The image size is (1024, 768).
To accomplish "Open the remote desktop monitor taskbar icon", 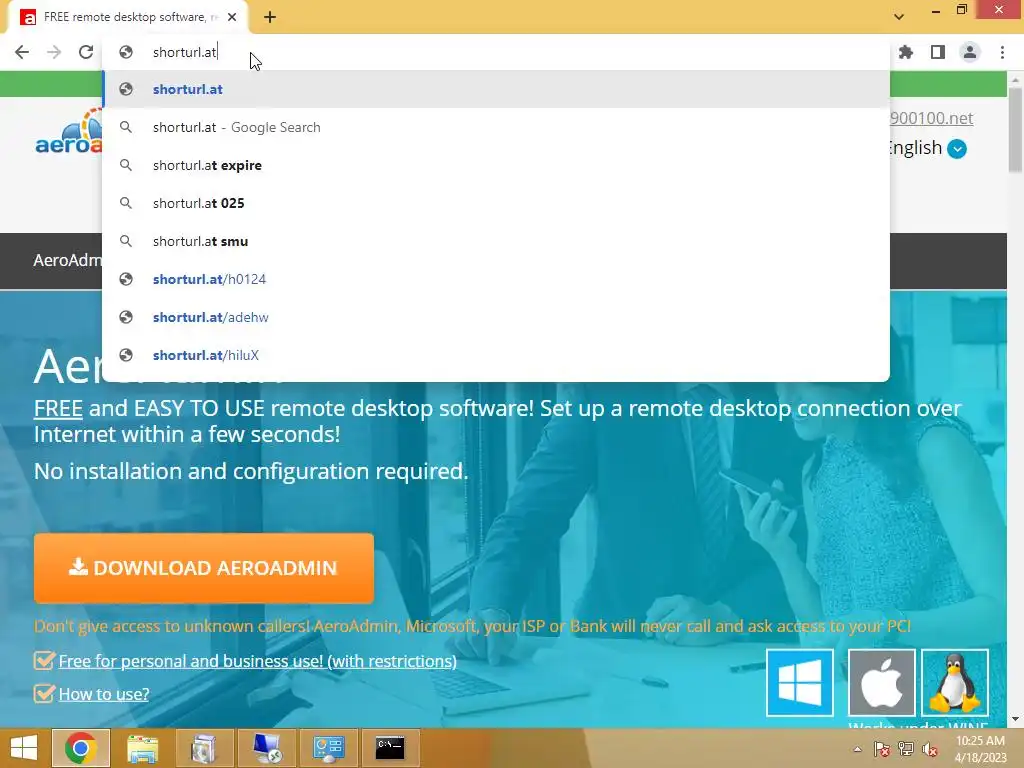I will tap(266, 748).
